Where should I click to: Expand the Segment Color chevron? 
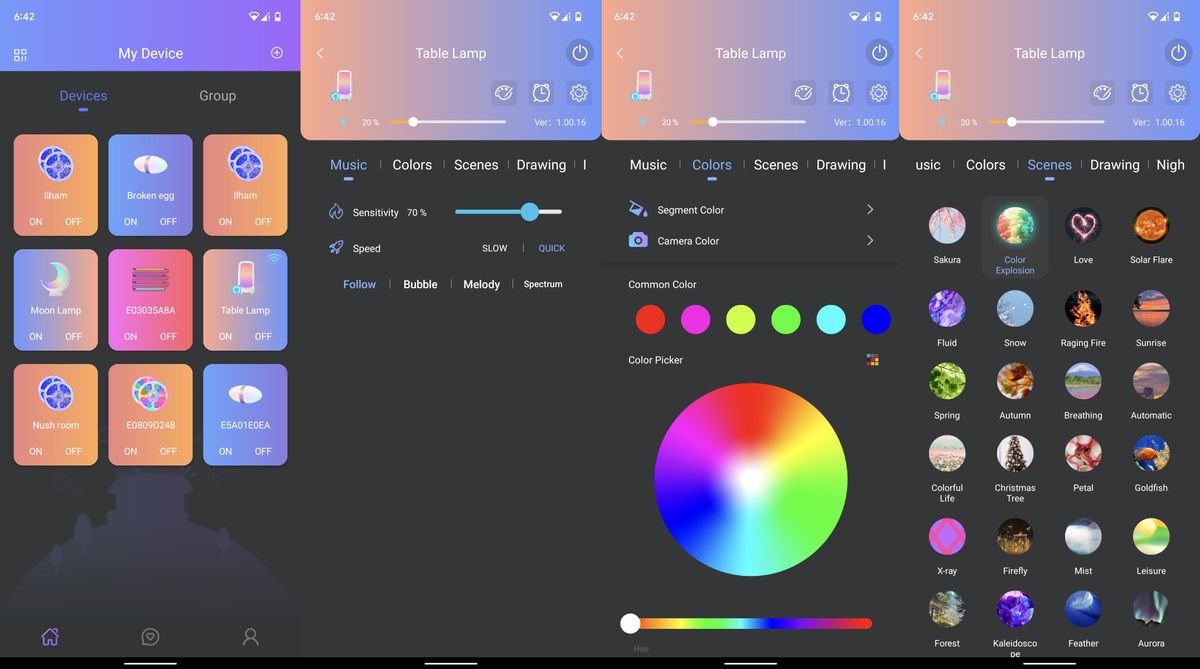point(870,210)
